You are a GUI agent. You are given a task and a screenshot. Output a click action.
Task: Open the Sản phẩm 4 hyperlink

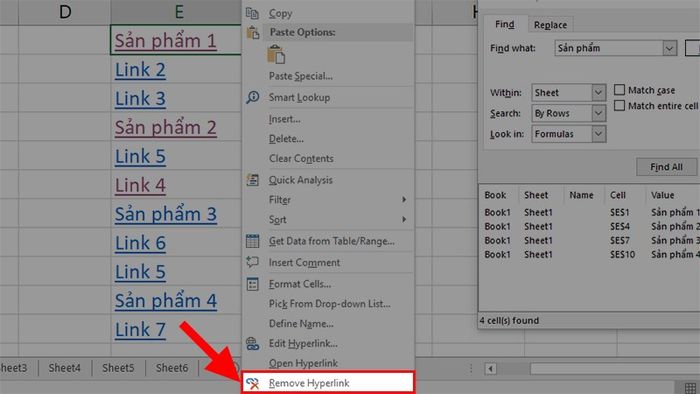point(166,301)
